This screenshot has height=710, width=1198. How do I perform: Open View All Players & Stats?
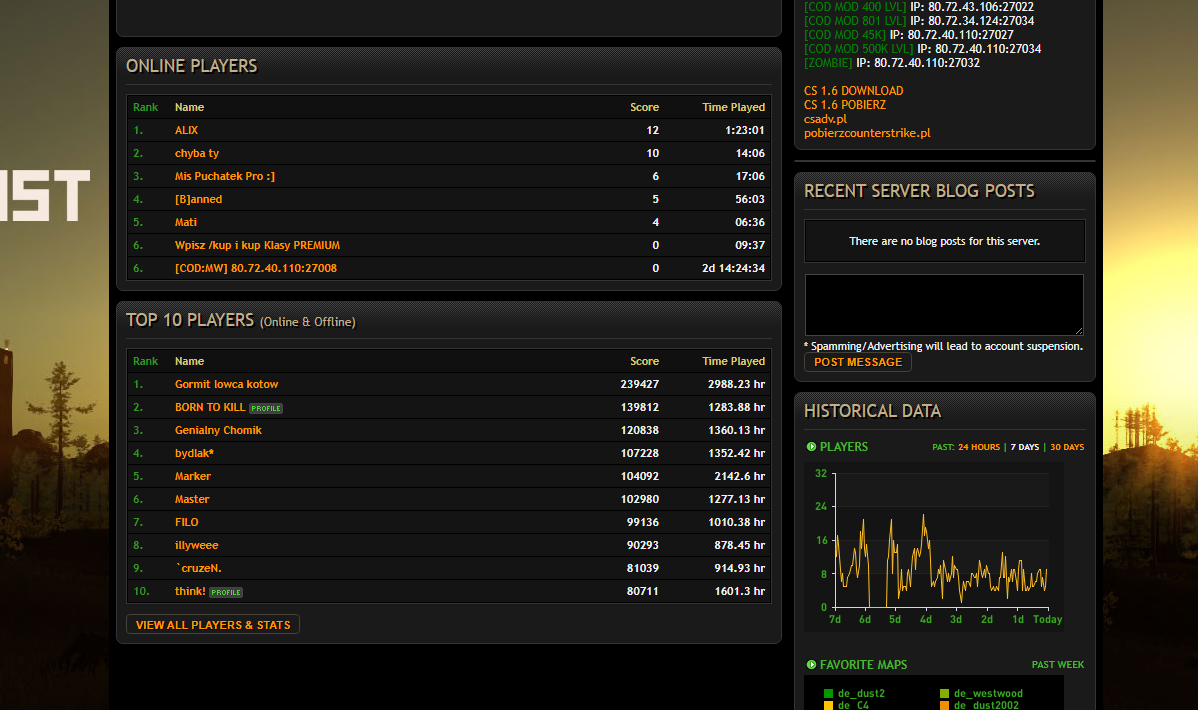point(213,625)
